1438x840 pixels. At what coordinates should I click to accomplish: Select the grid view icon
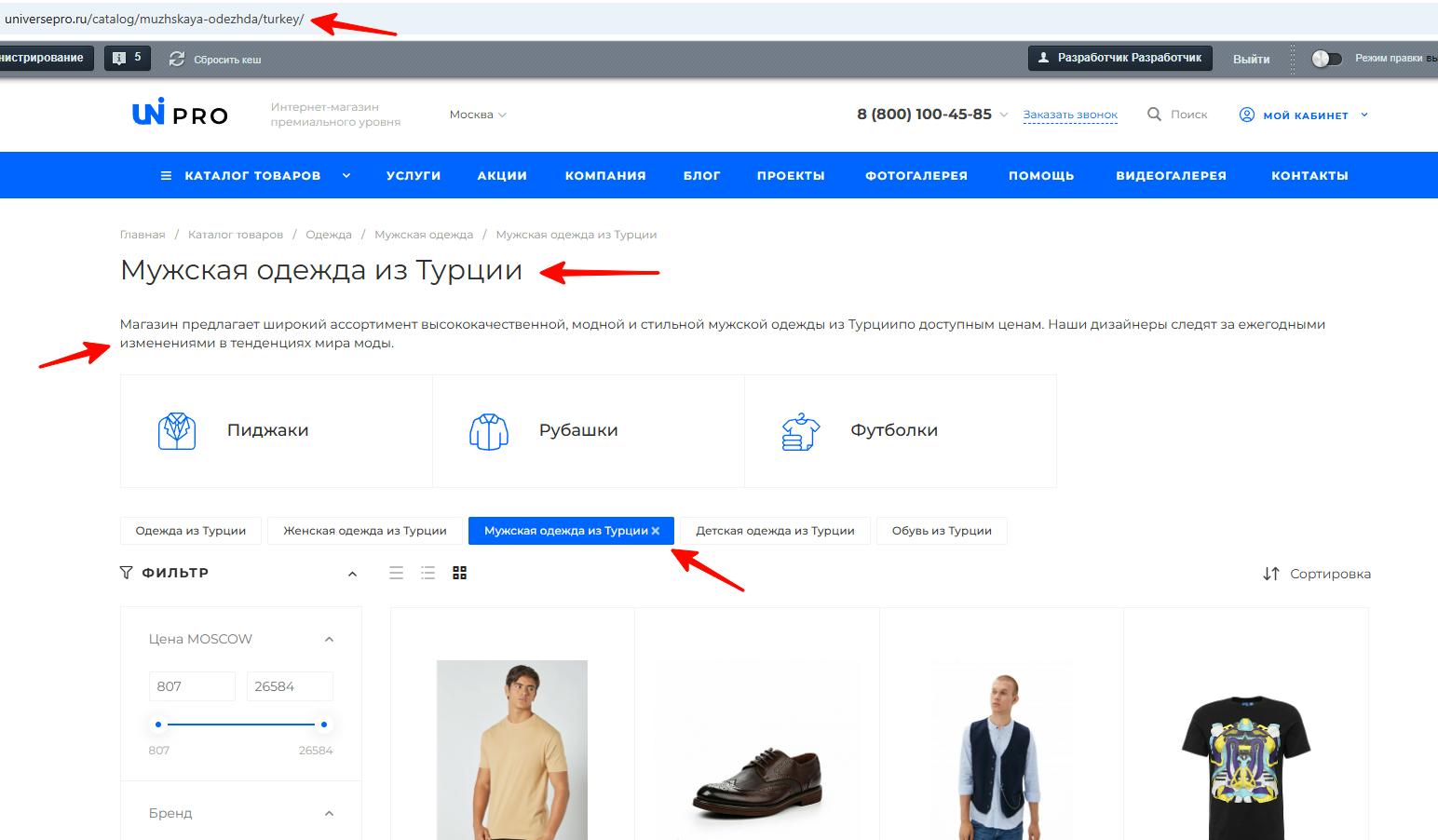(459, 573)
